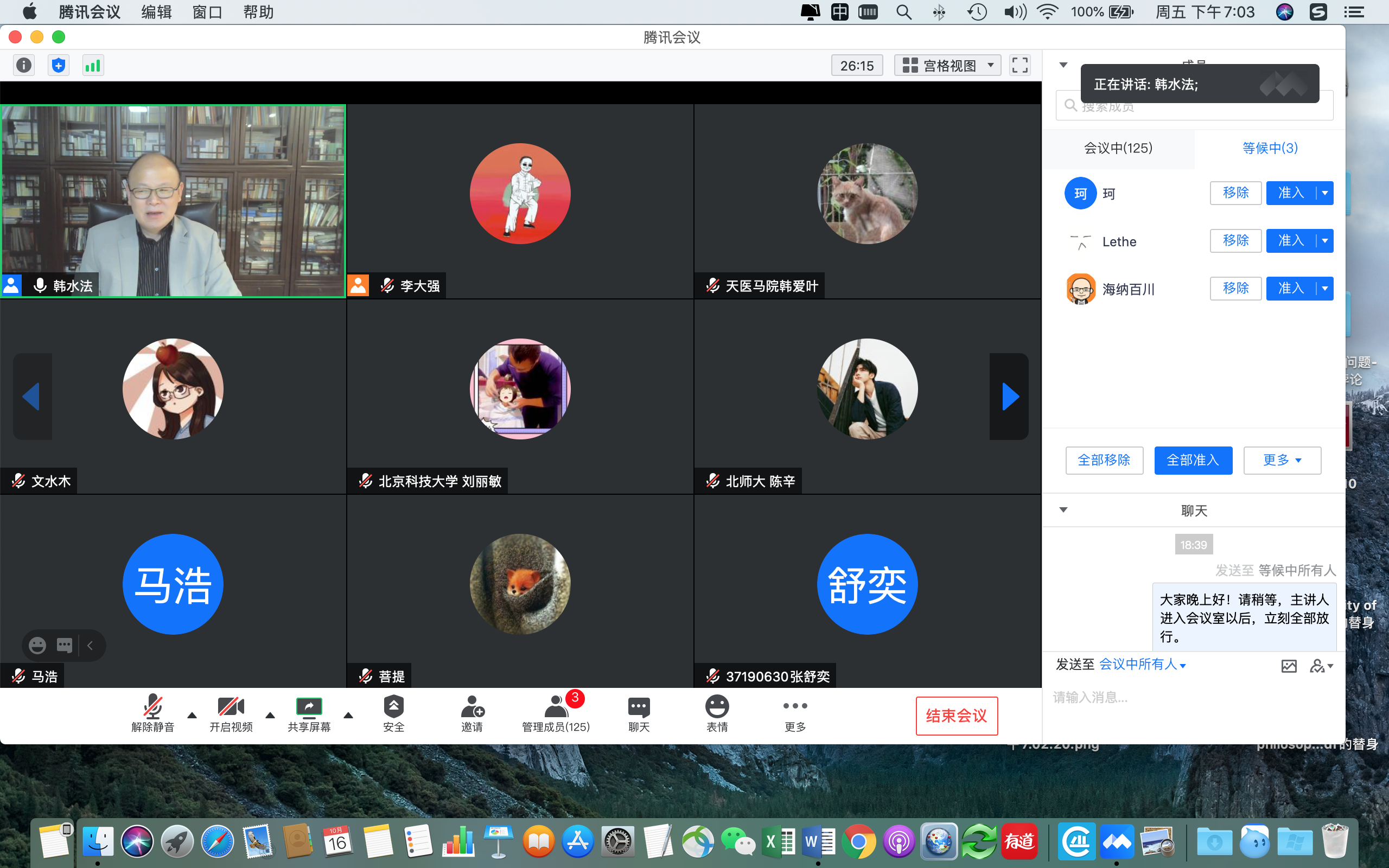Open the 更多 dropdown in the waiting list
The height and width of the screenshot is (868, 1389).
1282,461
